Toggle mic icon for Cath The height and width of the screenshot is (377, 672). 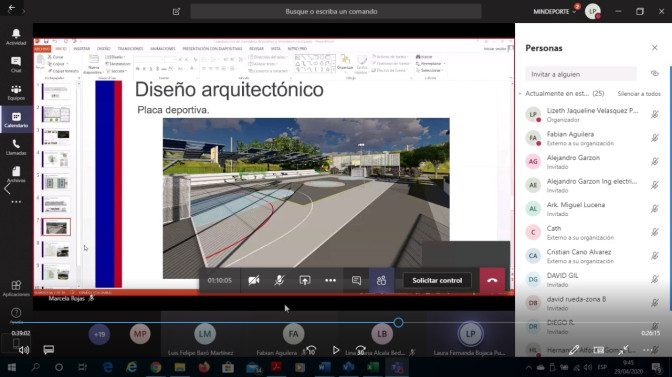[x=654, y=232]
